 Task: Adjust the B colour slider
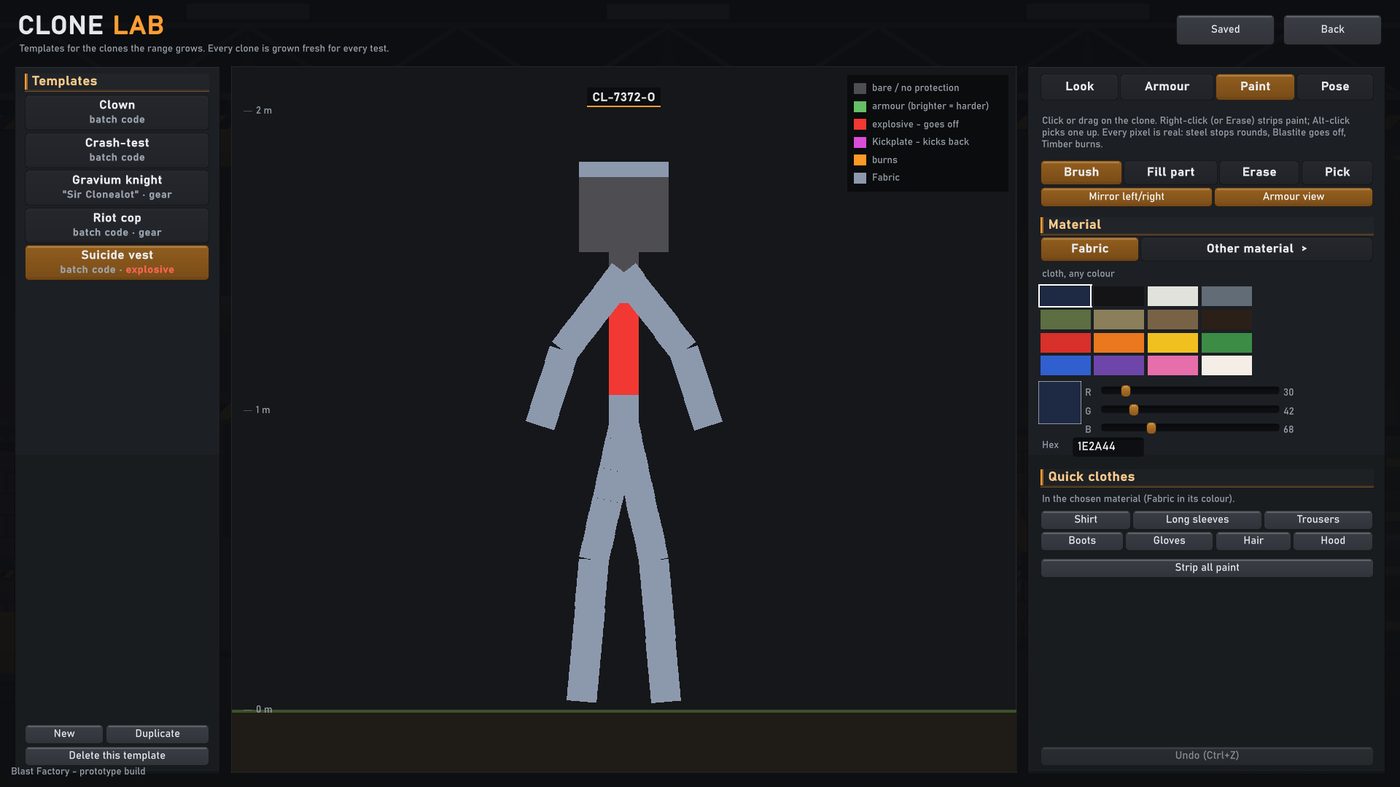pyautogui.click(x=1190, y=428)
